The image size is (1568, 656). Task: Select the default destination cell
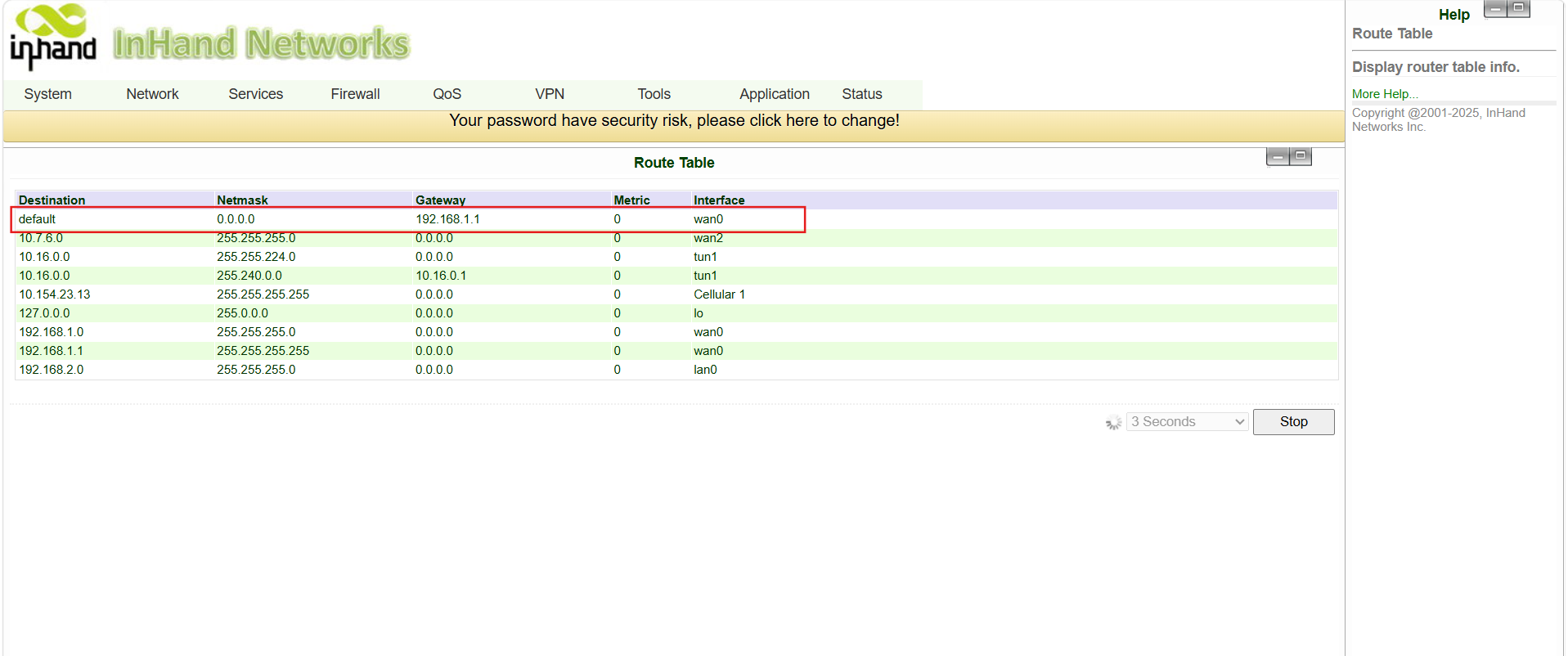coord(38,219)
